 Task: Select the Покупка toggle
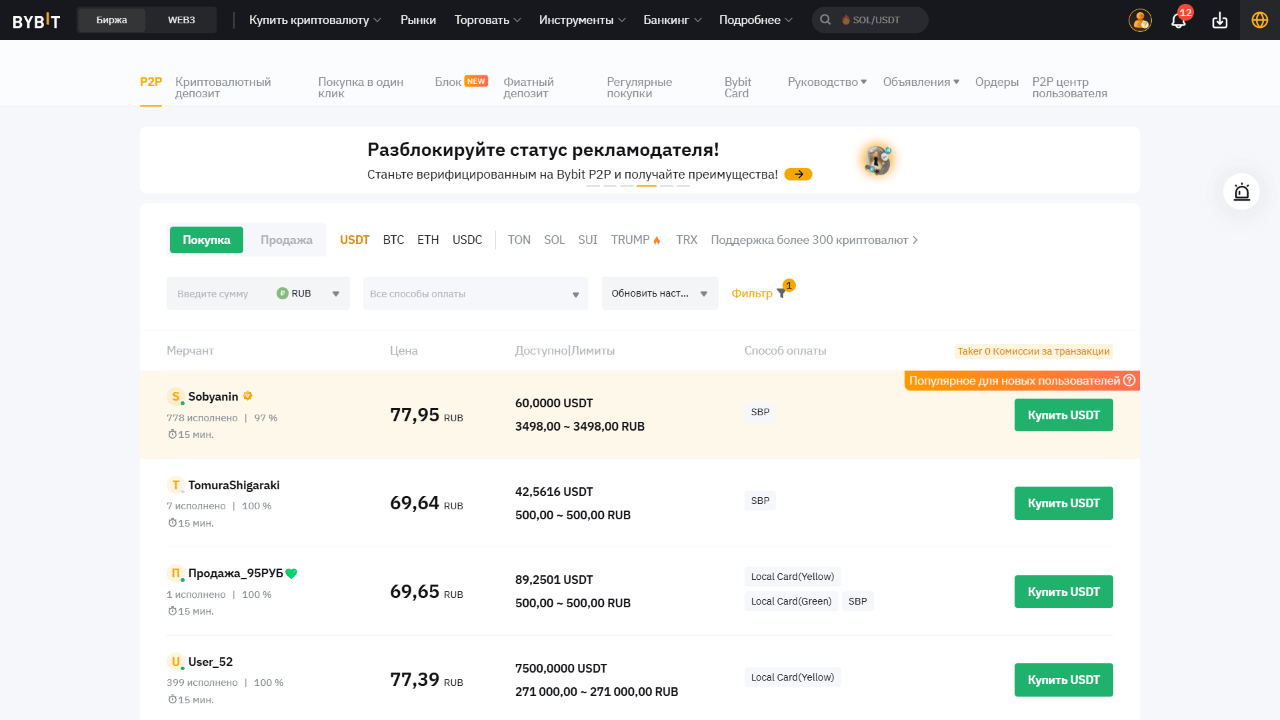[206, 240]
